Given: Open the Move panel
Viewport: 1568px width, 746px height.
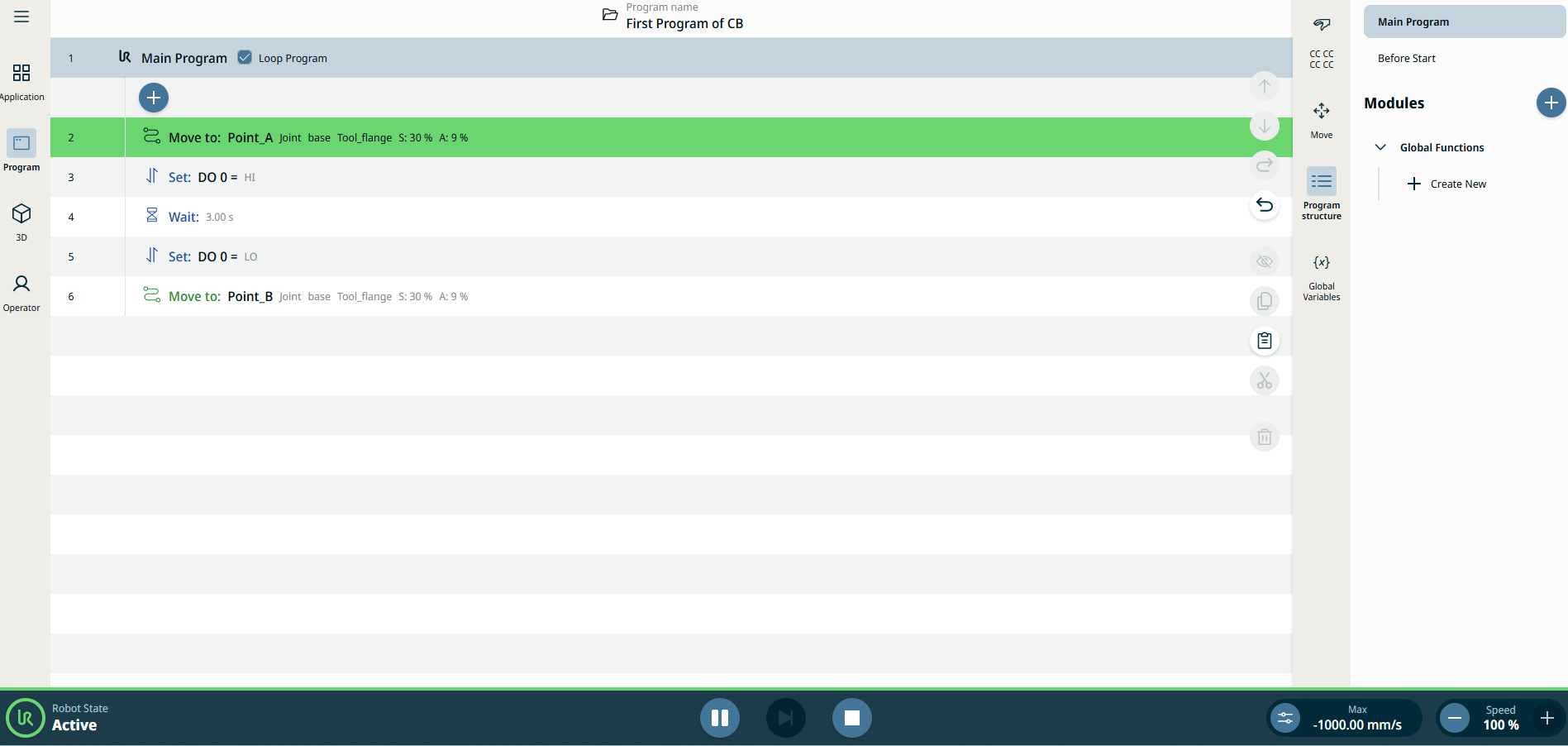Looking at the screenshot, I should (x=1321, y=119).
